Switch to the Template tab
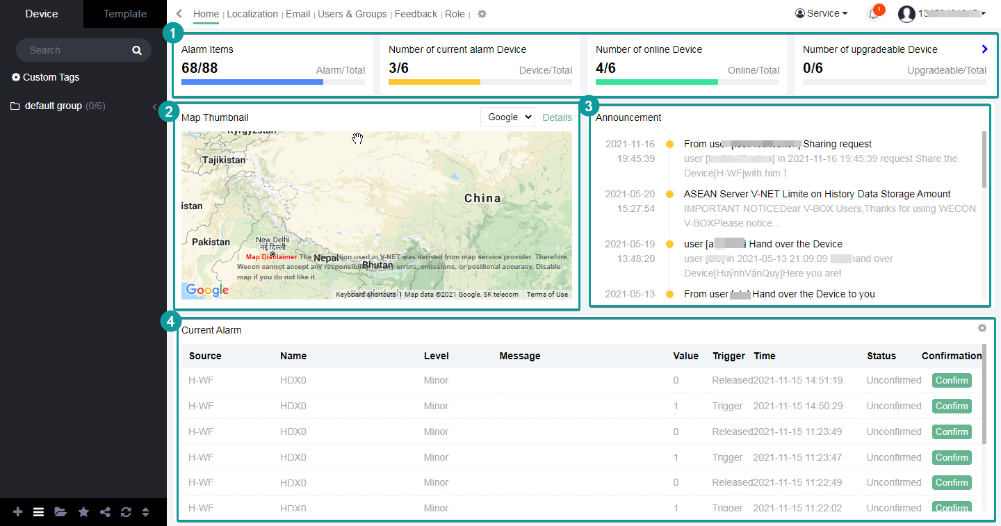The height and width of the screenshot is (526, 1001). pos(125,14)
